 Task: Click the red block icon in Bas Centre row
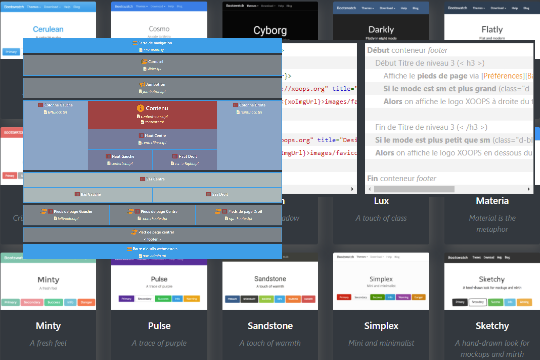(x=142, y=179)
